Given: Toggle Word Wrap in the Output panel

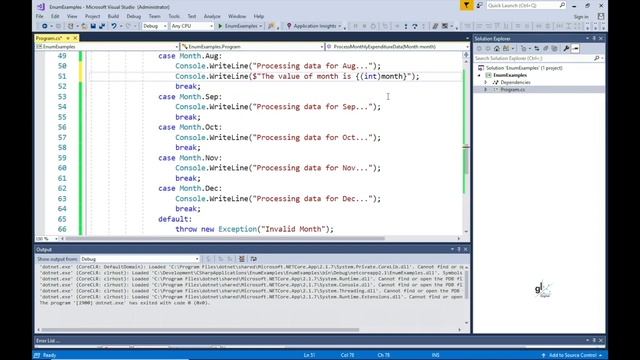Looking at the screenshot, I should [x=253, y=259].
